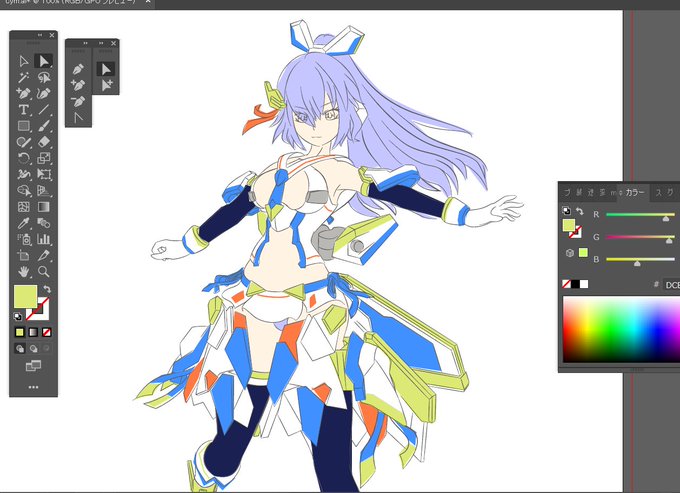Select the Zoom magnifier tool
The width and height of the screenshot is (680, 493).
(x=43, y=271)
